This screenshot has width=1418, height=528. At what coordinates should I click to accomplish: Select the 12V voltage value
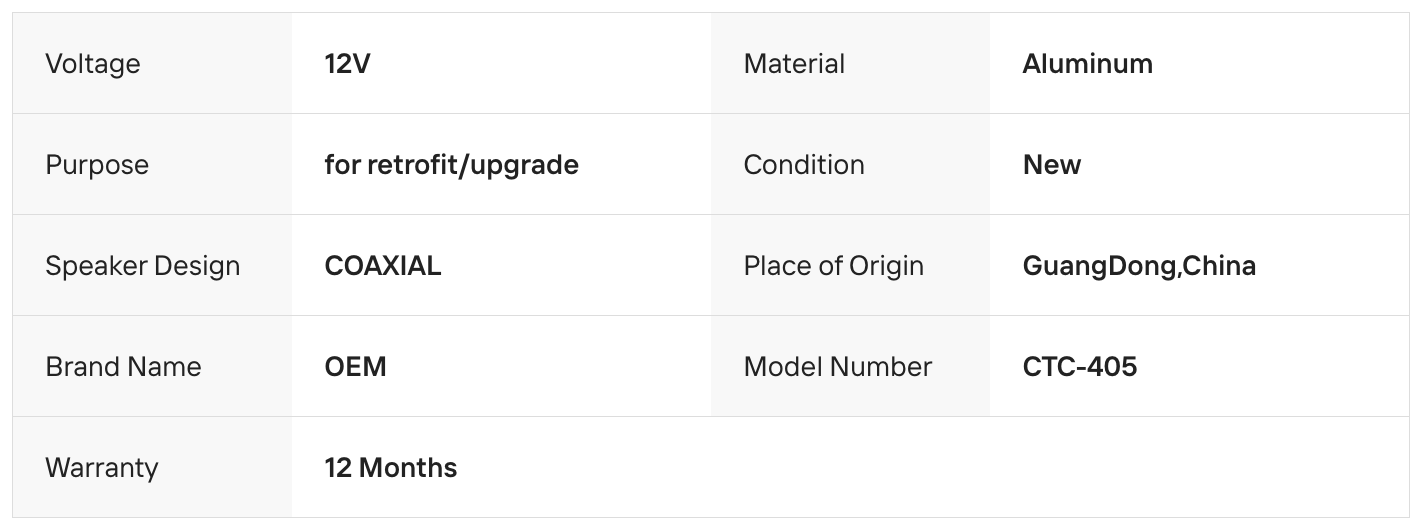tap(347, 64)
